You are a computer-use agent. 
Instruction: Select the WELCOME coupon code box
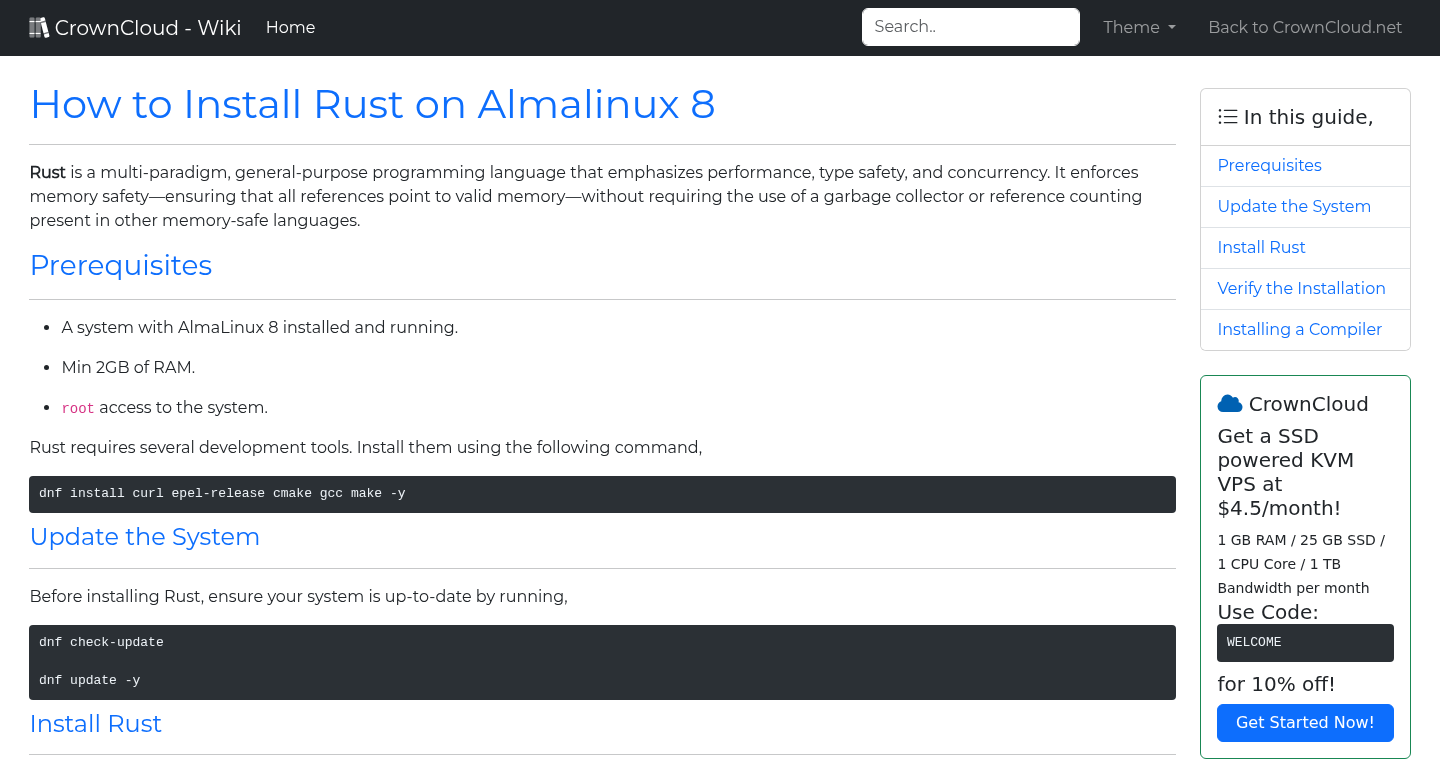(x=1305, y=642)
